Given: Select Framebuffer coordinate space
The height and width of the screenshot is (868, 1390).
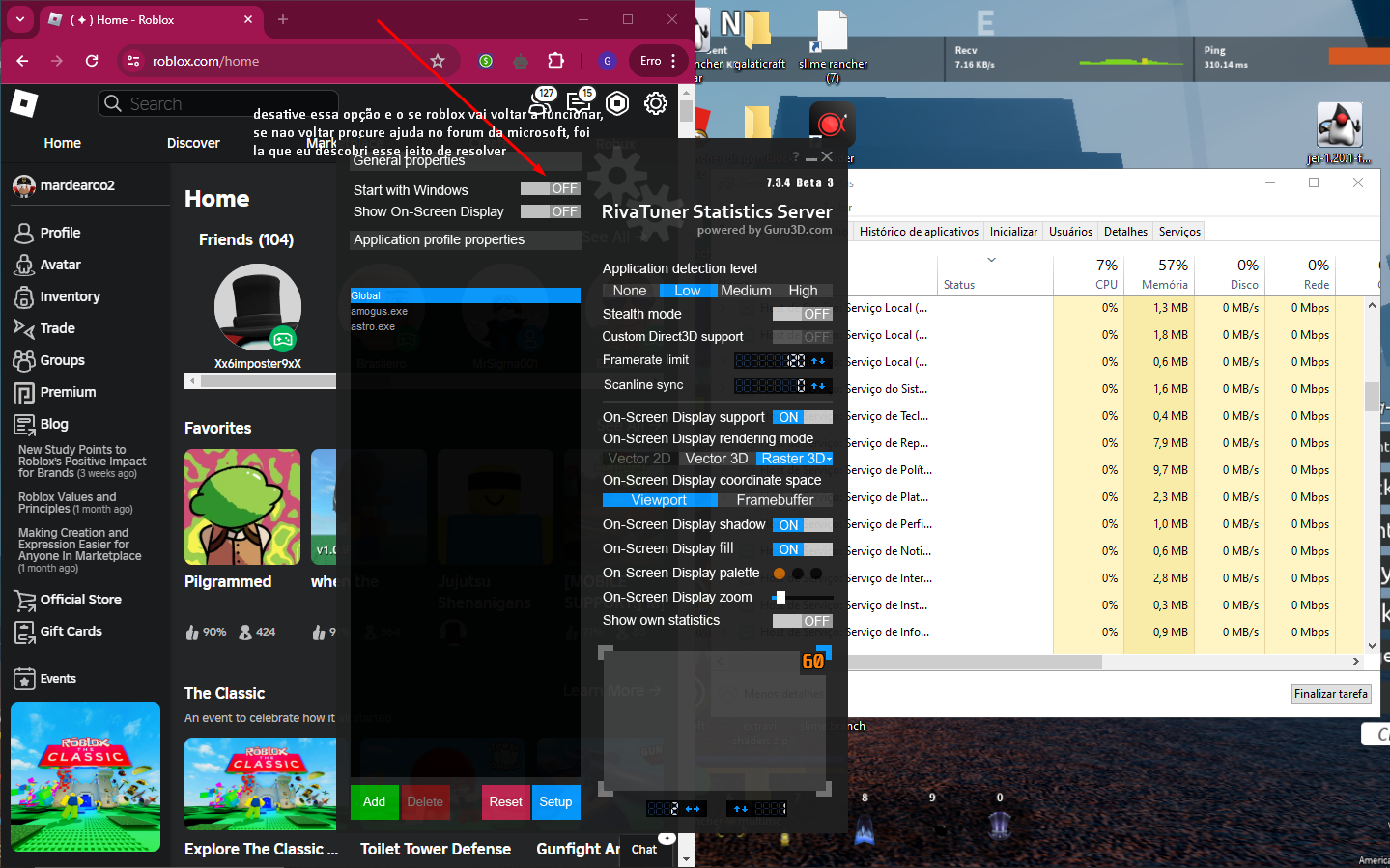Looking at the screenshot, I should tap(775, 500).
